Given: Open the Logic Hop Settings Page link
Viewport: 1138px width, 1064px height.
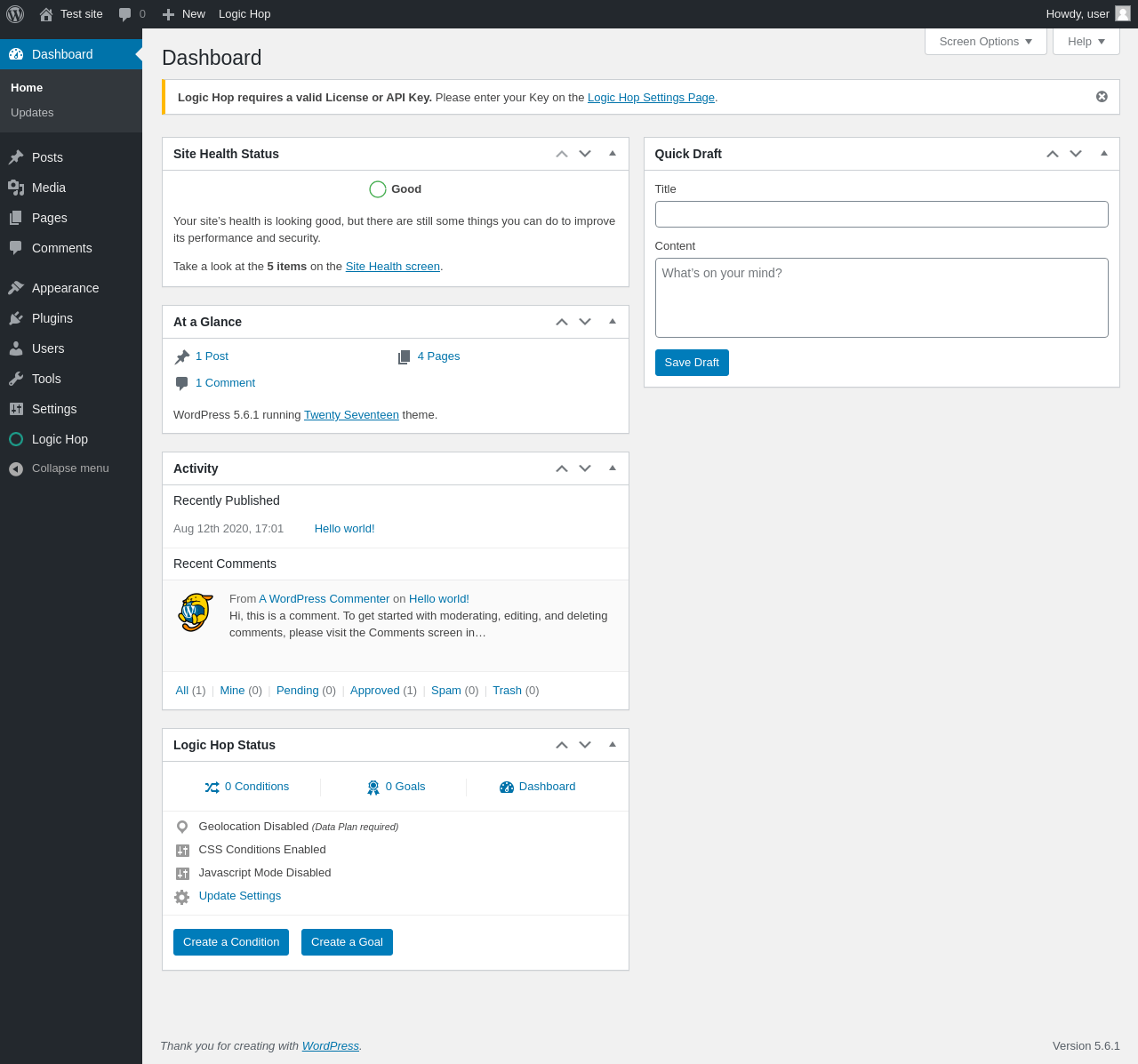Looking at the screenshot, I should [651, 98].
